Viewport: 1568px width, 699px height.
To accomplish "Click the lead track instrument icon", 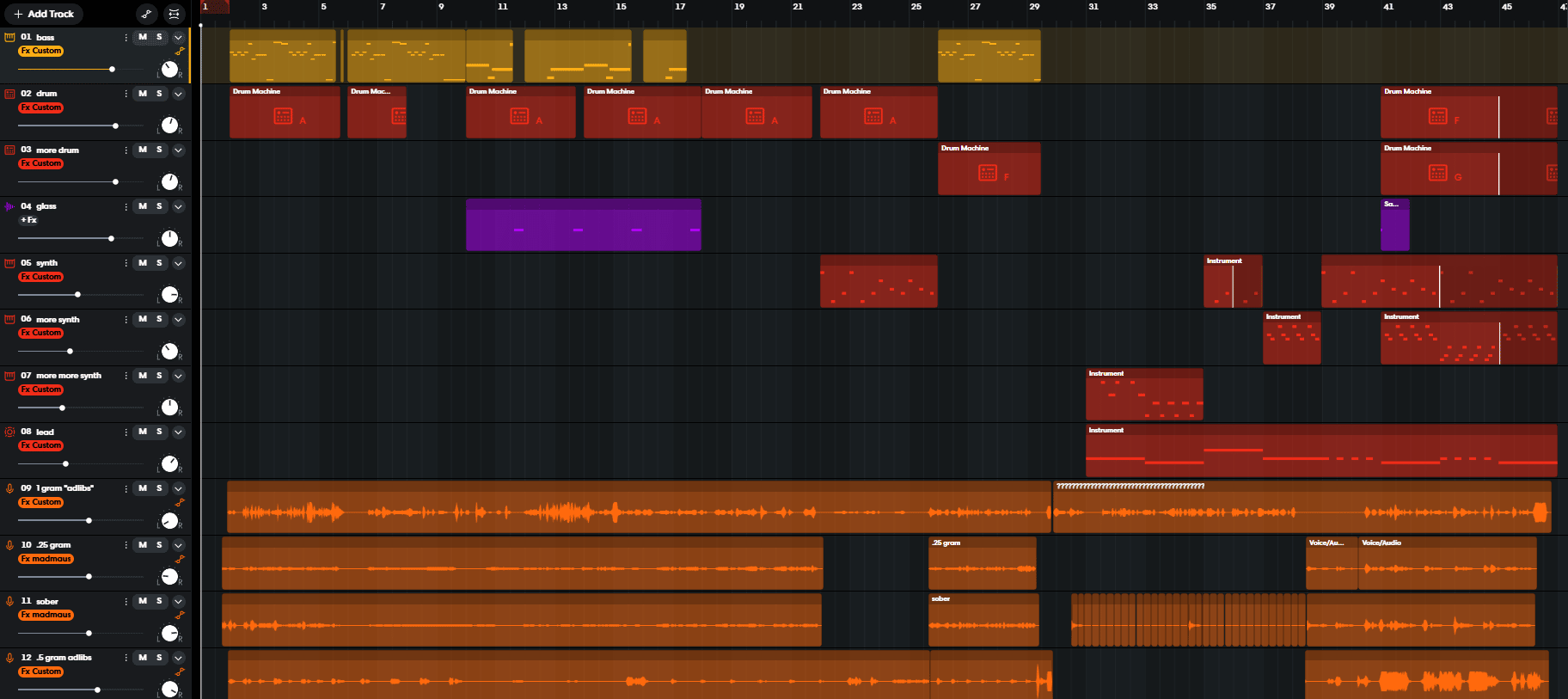I will pyautogui.click(x=9, y=432).
